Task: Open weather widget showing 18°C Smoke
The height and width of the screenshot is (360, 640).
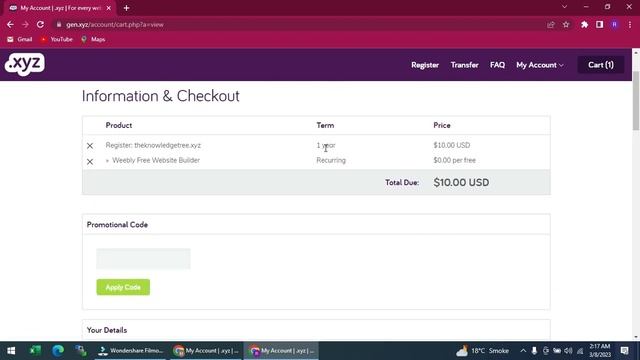Action: coord(482,351)
